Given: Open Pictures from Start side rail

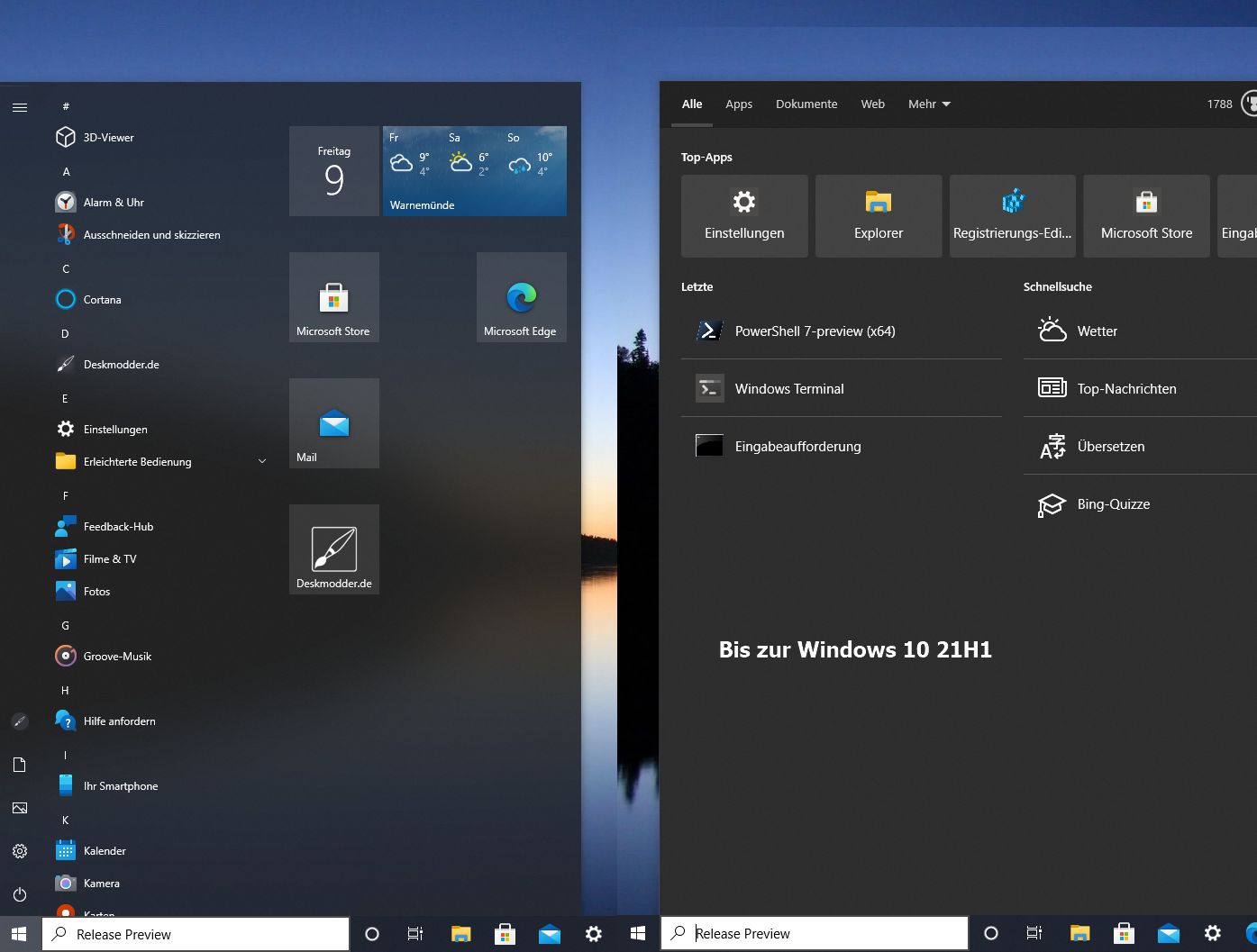Looking at the screenshot, I should pos(20,808).
